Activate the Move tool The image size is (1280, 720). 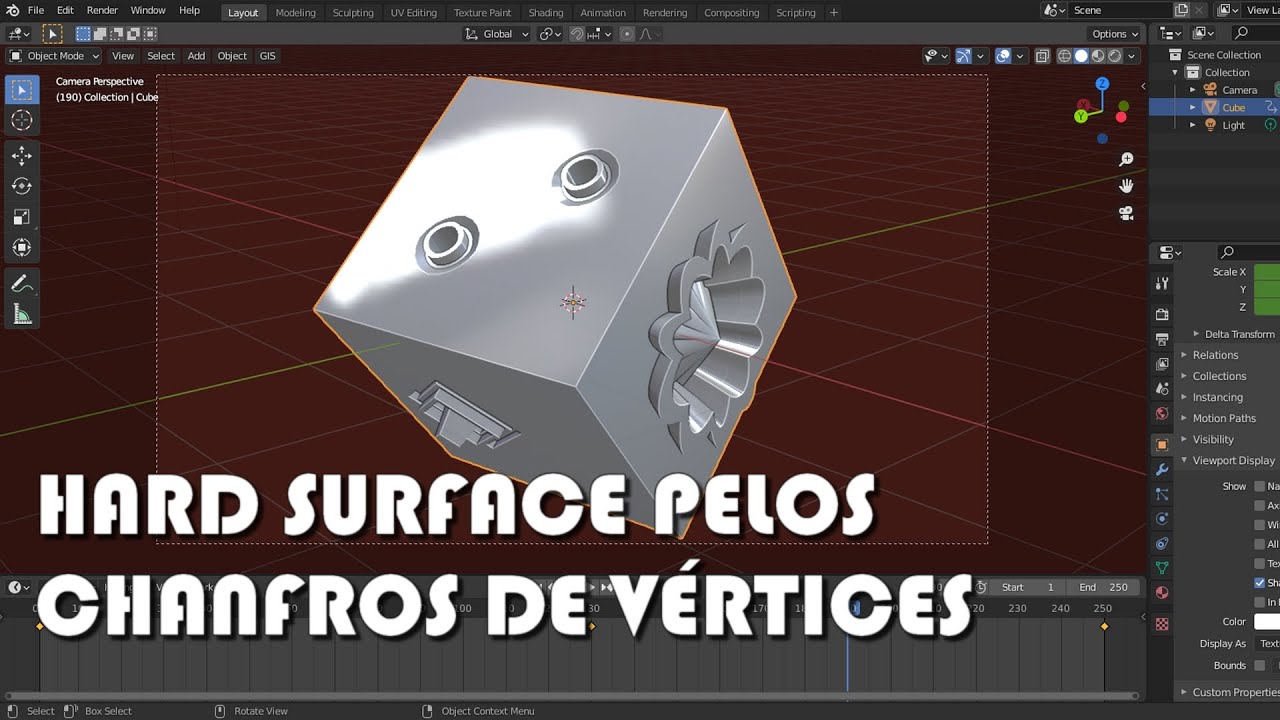click(21, 155)
